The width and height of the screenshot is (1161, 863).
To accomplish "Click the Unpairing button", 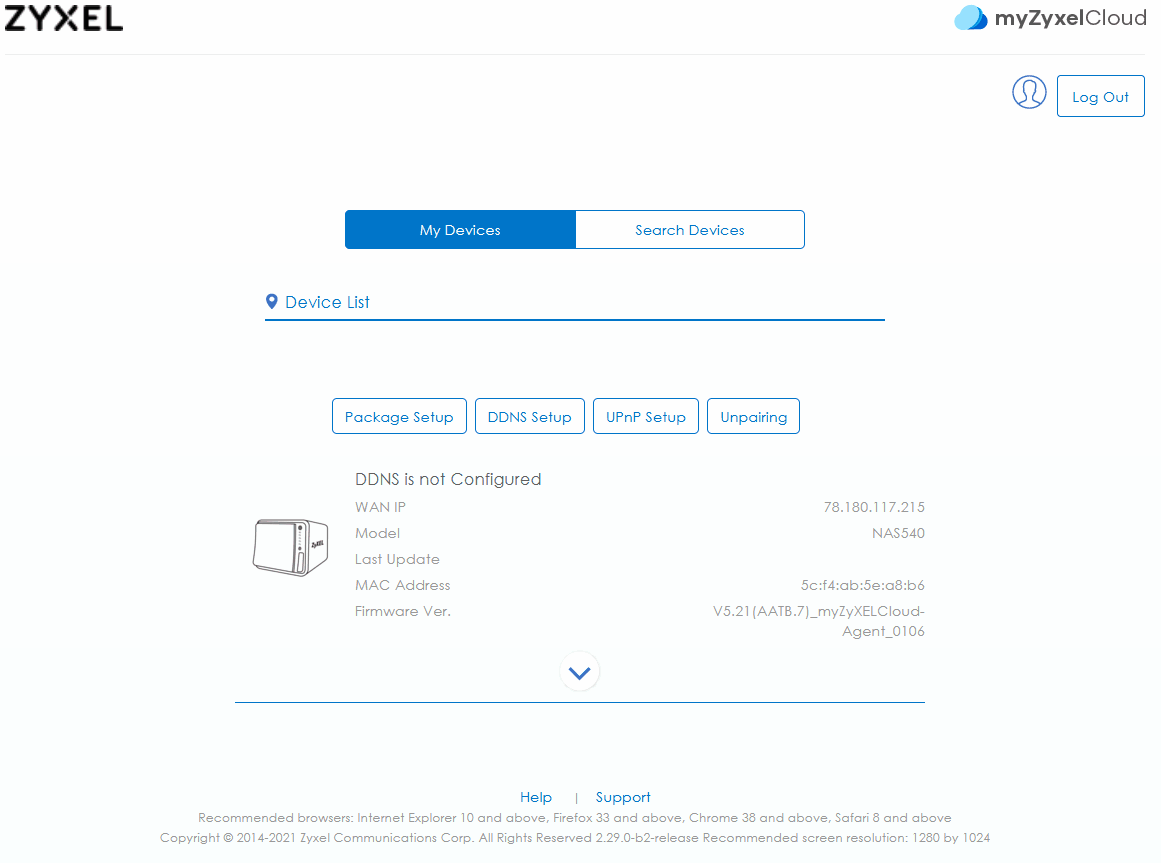I will (x=753, y=417).
